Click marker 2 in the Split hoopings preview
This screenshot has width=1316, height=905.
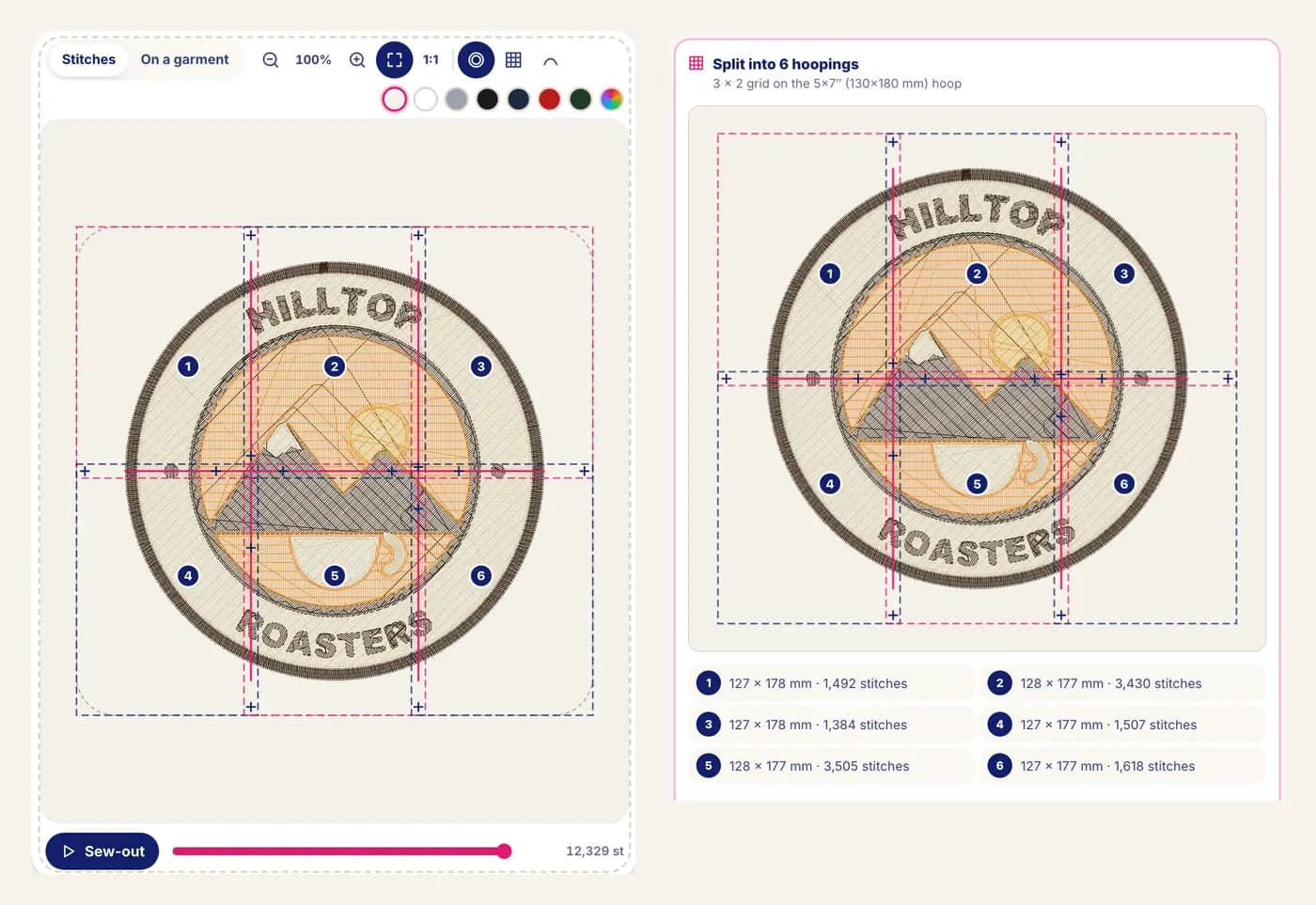click(978, 273)
